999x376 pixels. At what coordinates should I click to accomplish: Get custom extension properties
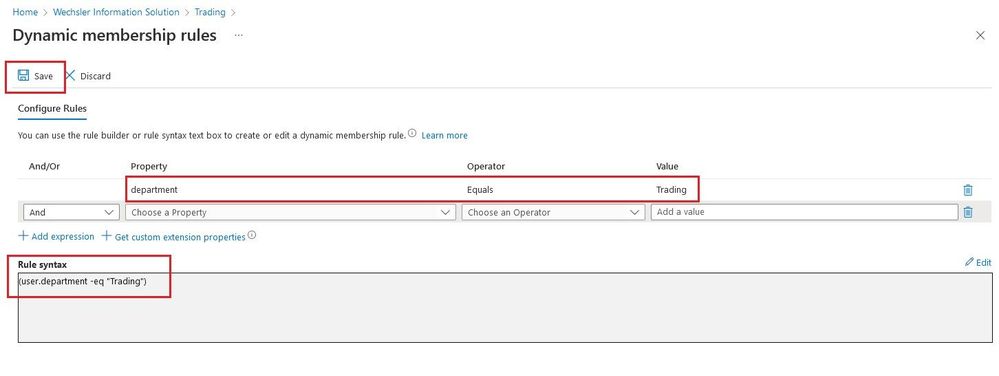[x=173, y=236]
